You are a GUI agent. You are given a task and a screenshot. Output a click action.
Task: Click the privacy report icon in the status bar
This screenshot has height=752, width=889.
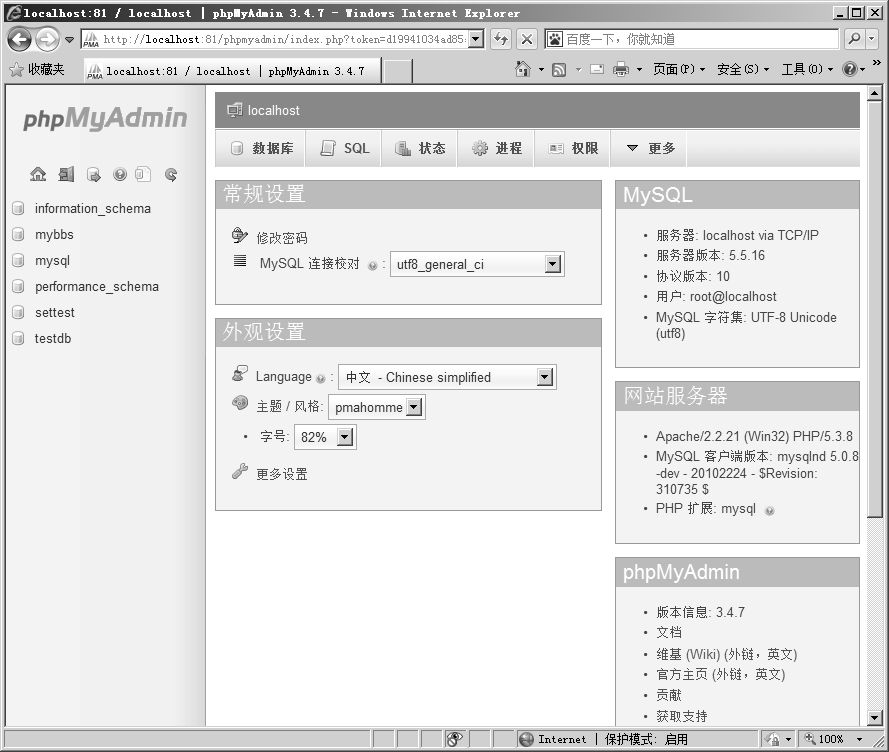click(x=455, y=739)
